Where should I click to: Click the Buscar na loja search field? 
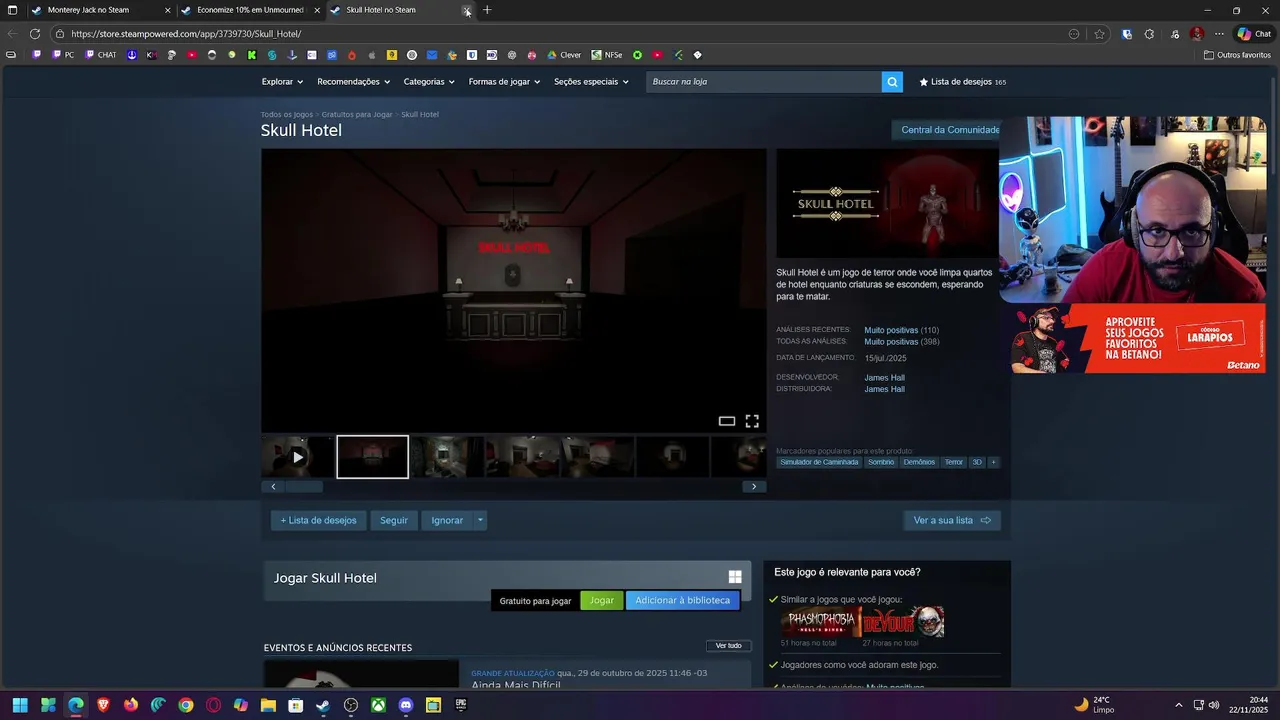[764, 82]
